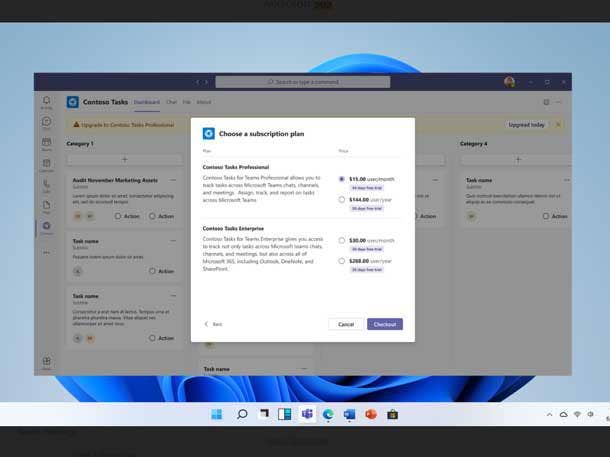The height and width of the screenshot is (457, 610).
Task: Open the About tab
Action: click(x=204, y=102)
